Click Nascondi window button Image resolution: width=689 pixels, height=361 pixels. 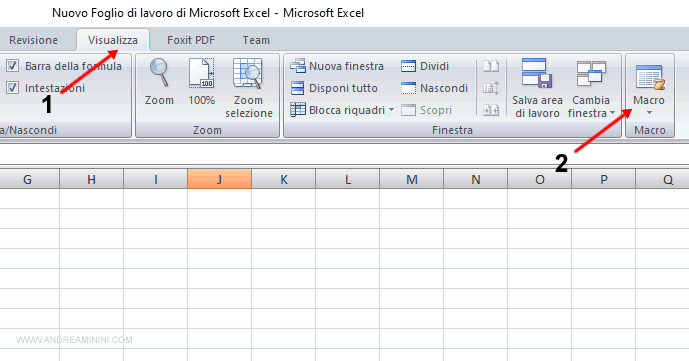(434, 88)
